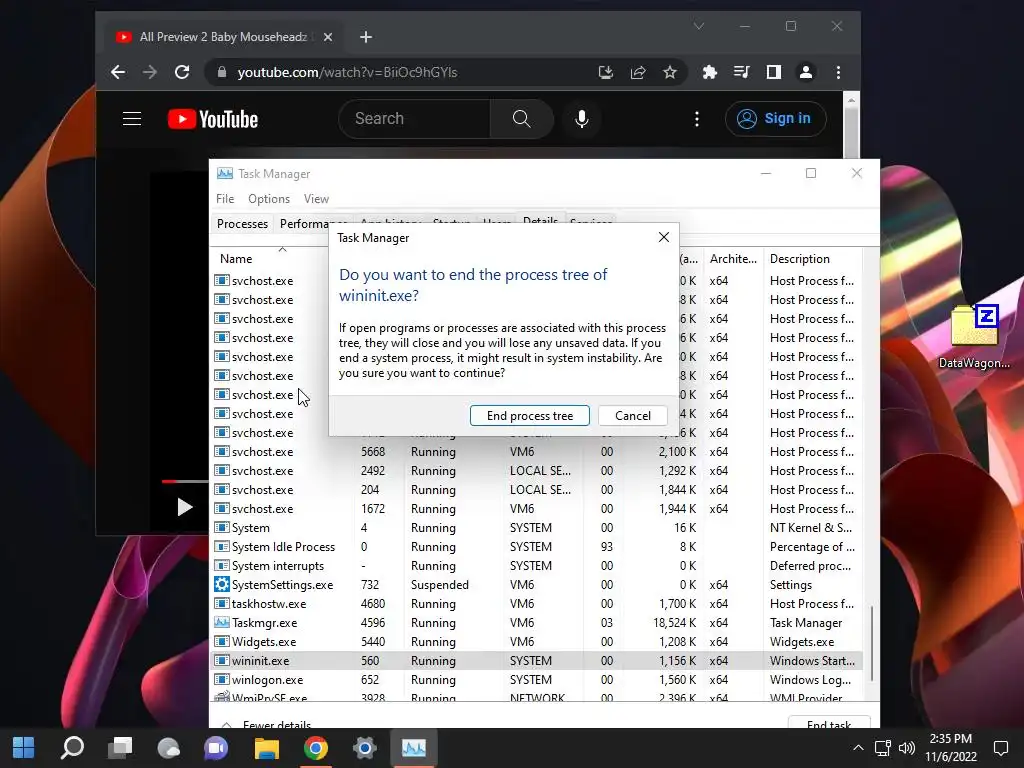The image size is (1024, 768).
Task: Open Chrome media controls icon
Action: coord(741,72)
